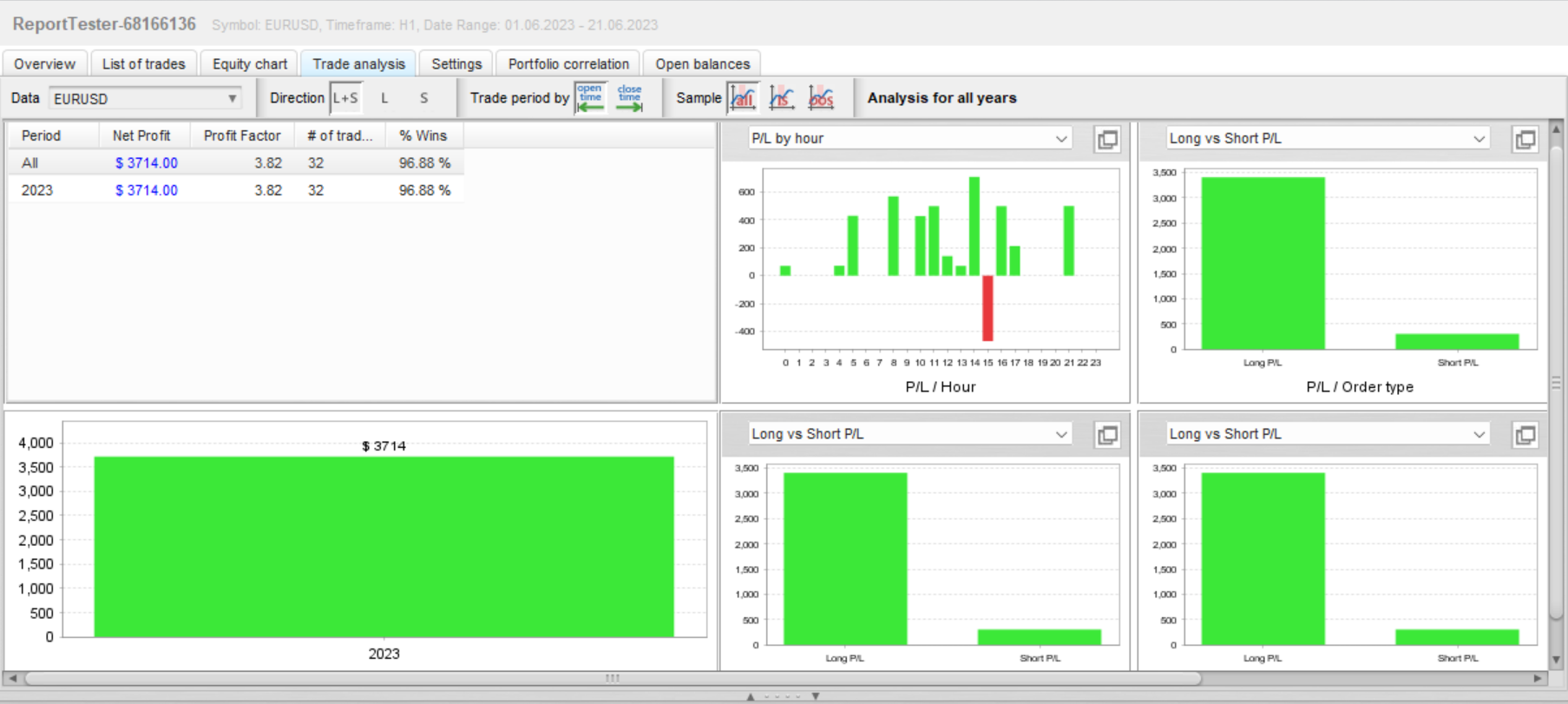Viewport: 1568px width, 704px height.
Task: Pop out the P/L by hour chart
Action: 1107,139
